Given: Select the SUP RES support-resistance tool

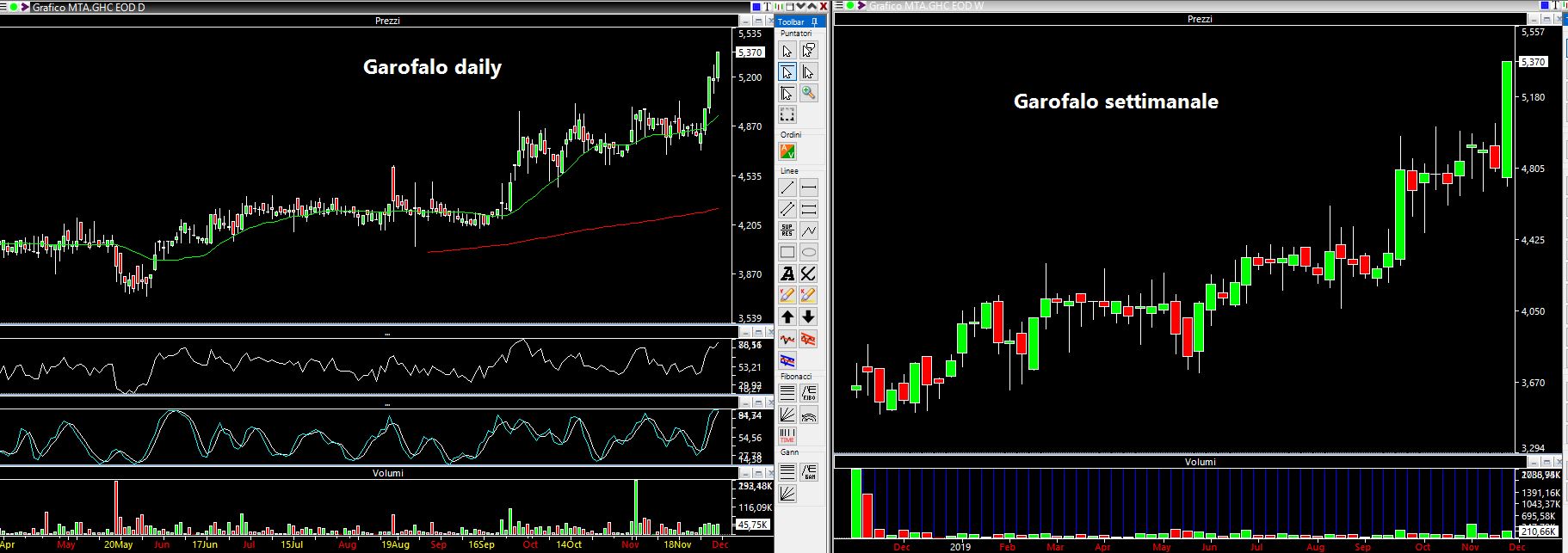Looking at the screenshot, I should (x=787, y=230).
